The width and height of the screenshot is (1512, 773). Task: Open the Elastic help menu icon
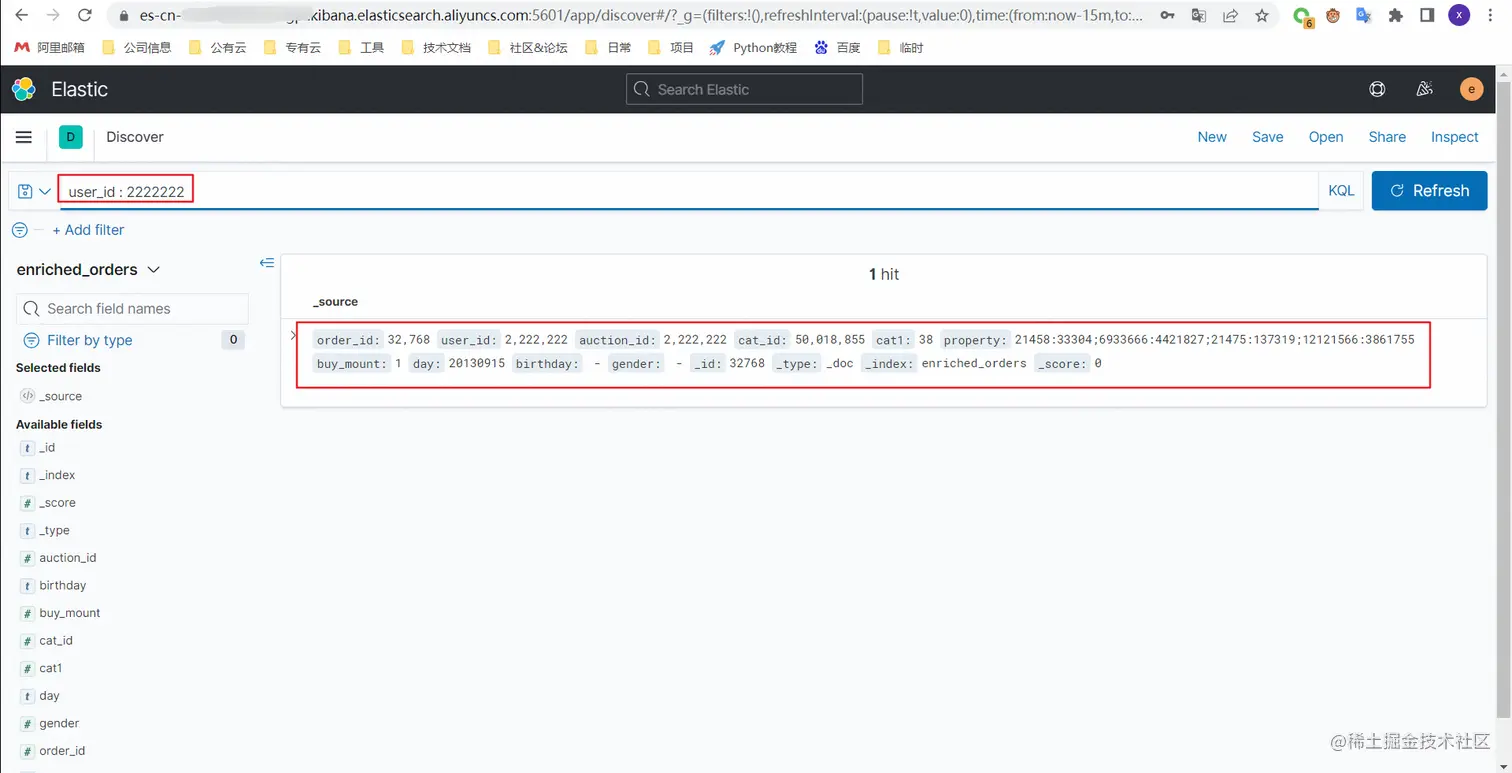[x=1377, y=89]
